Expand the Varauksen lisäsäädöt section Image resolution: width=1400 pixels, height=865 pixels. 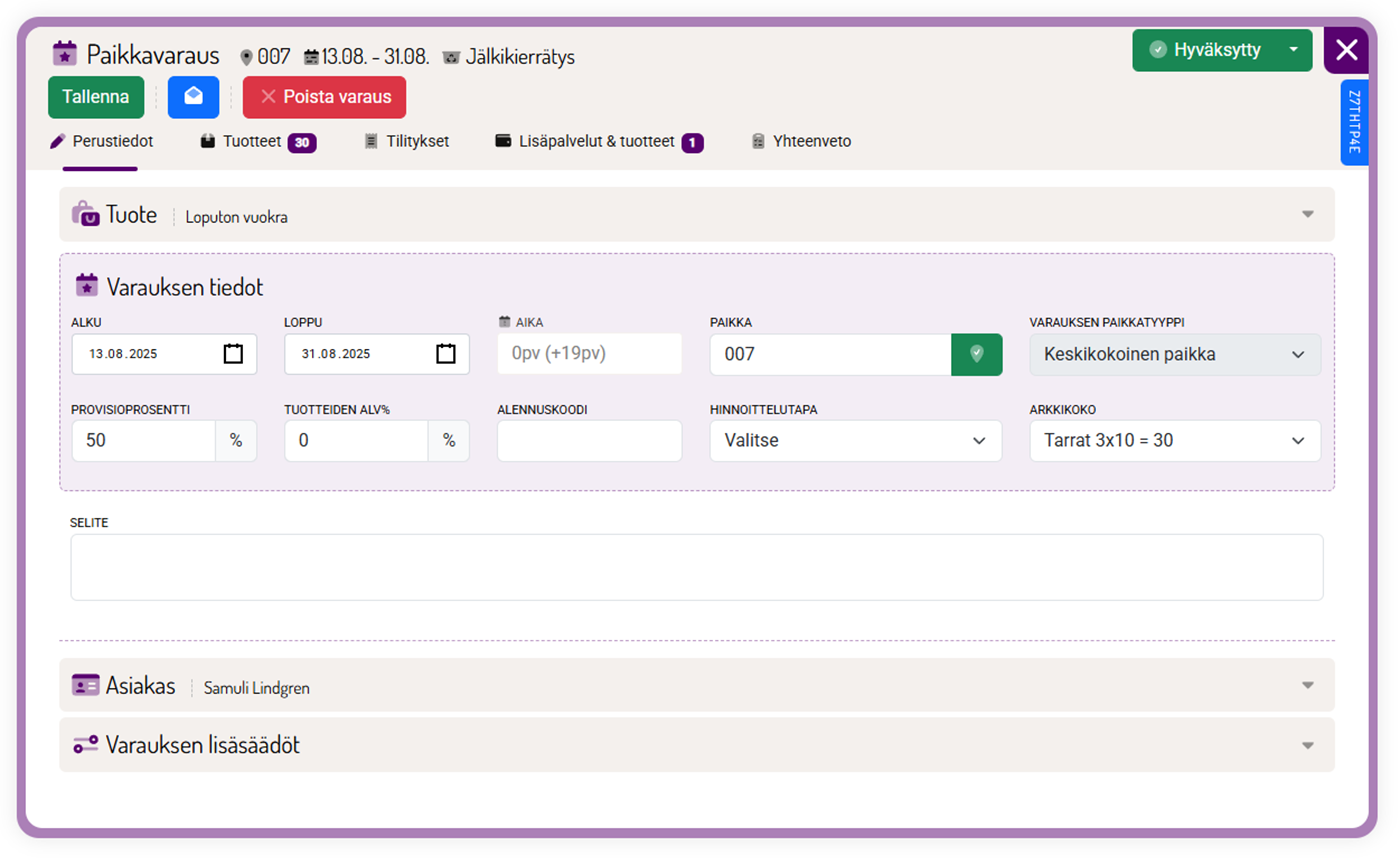tap(1306, 745)
